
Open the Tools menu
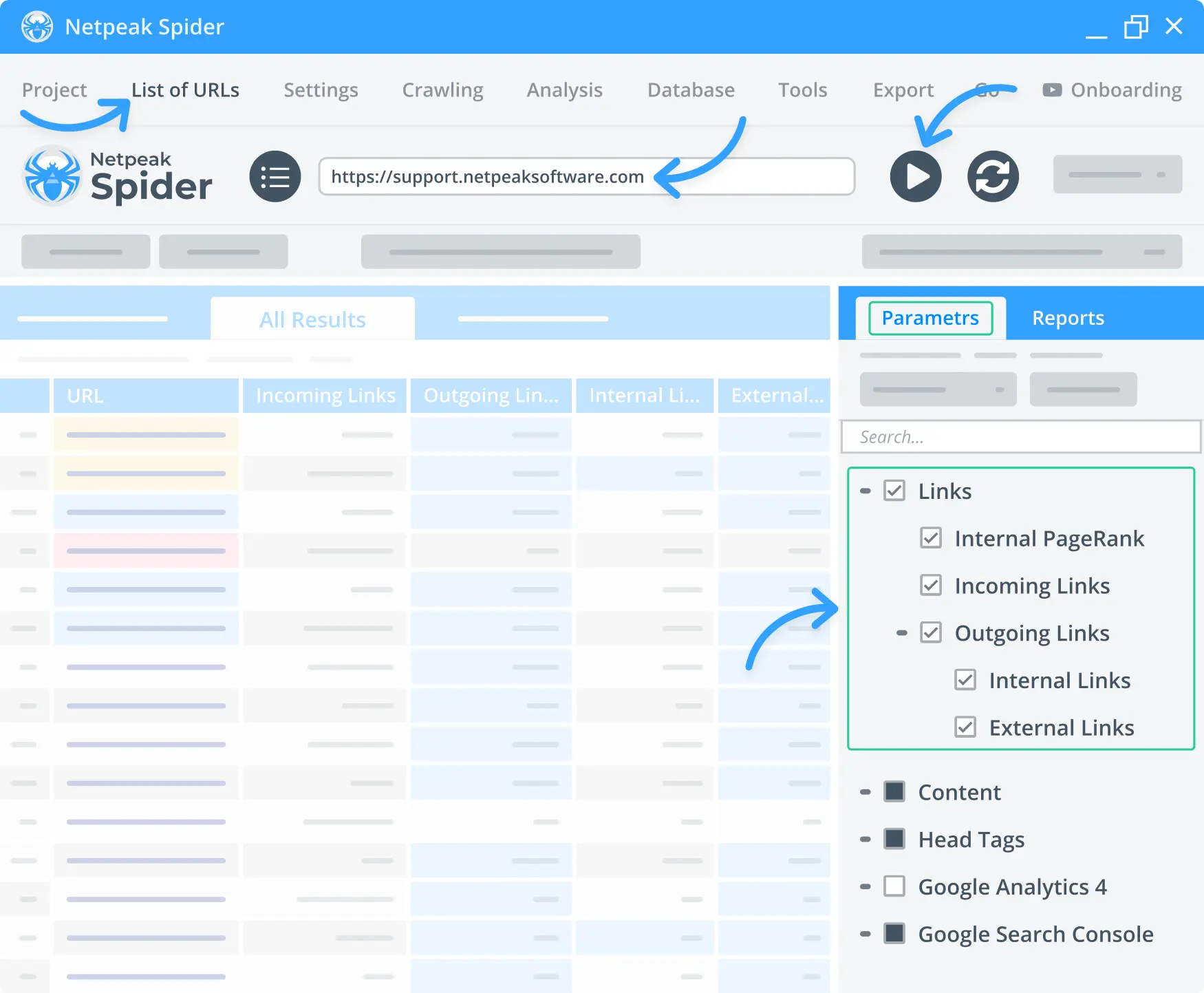802,90
